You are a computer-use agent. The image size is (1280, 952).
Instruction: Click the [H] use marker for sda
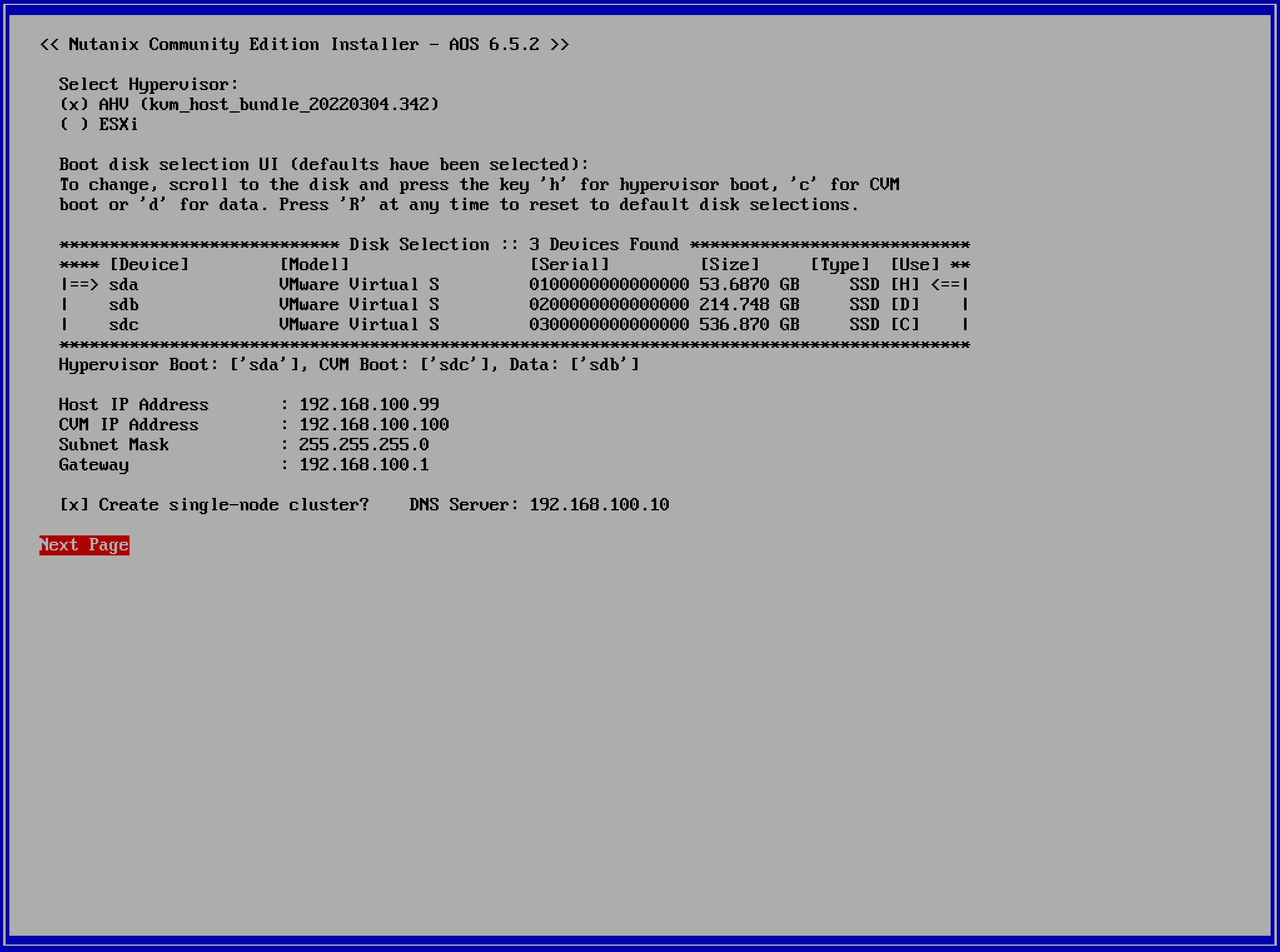tap(905, 285)
